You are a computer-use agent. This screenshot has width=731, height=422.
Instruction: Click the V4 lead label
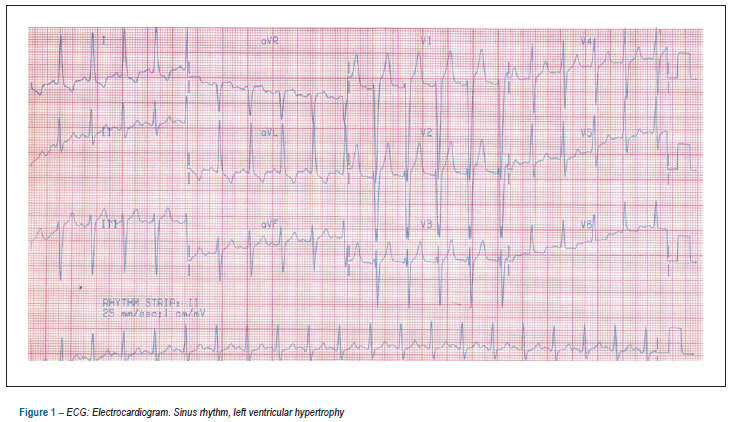tap(586, 41)
